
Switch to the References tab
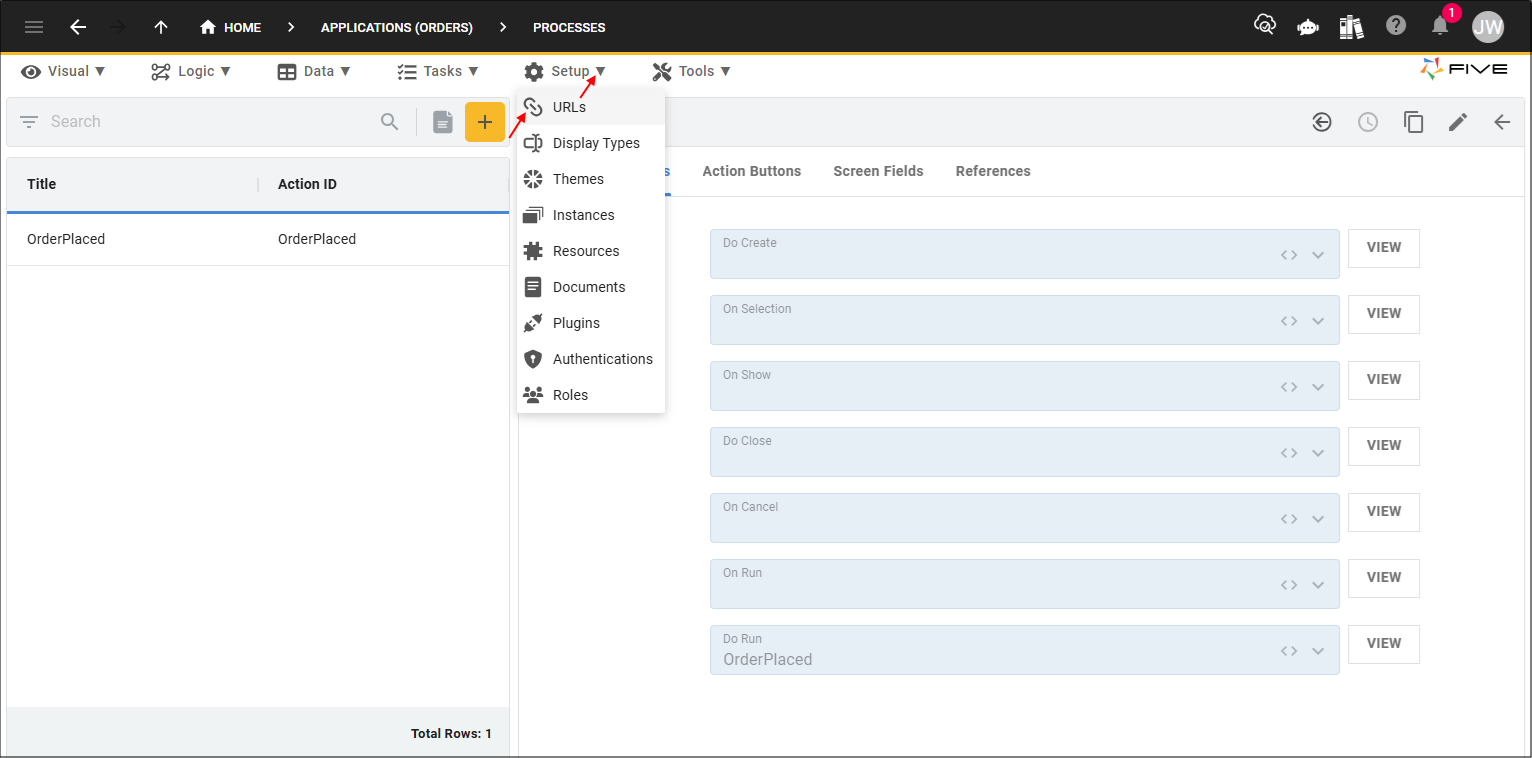pos(993,171)
